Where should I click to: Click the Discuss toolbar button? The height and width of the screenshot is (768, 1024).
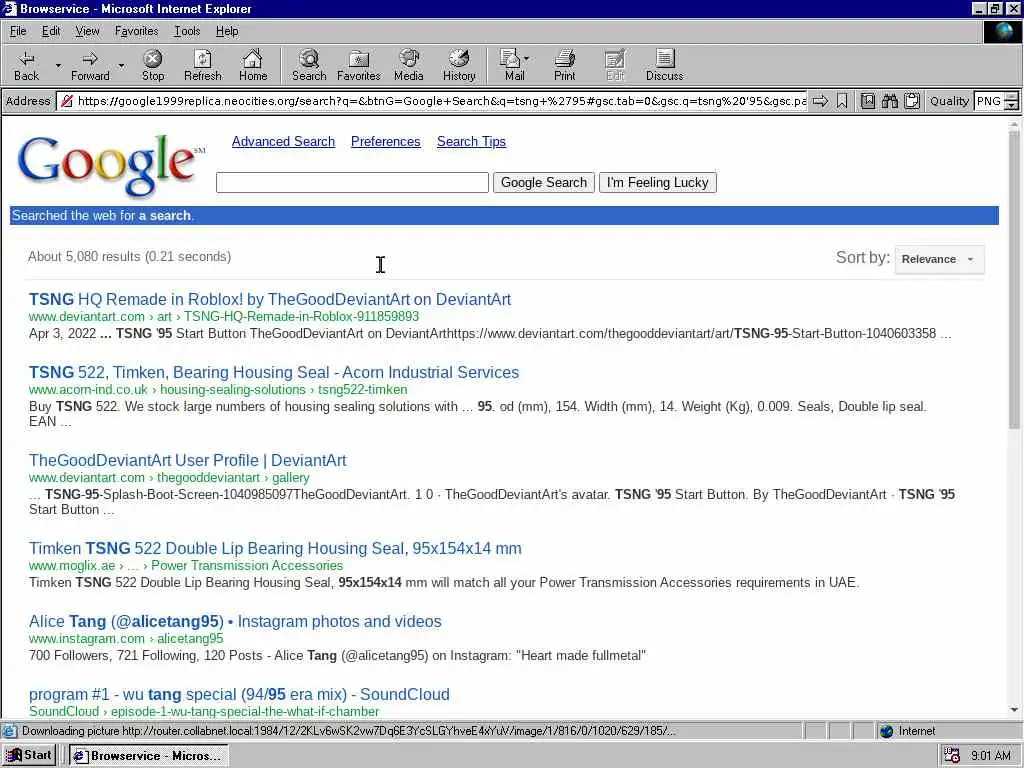point(664,65)
